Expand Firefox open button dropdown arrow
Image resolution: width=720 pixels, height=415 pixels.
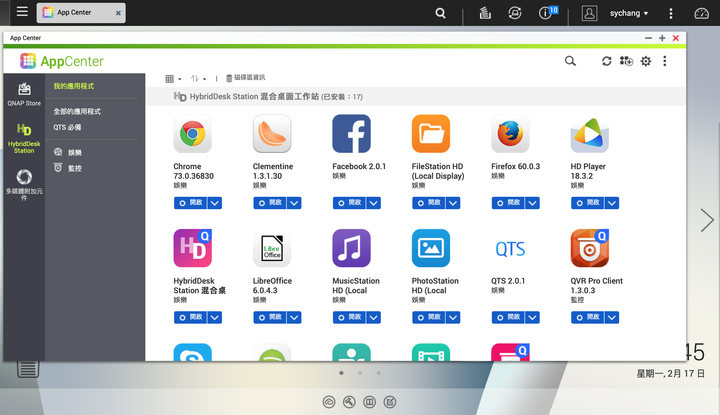pyautogui.click(x=533, y=203)
